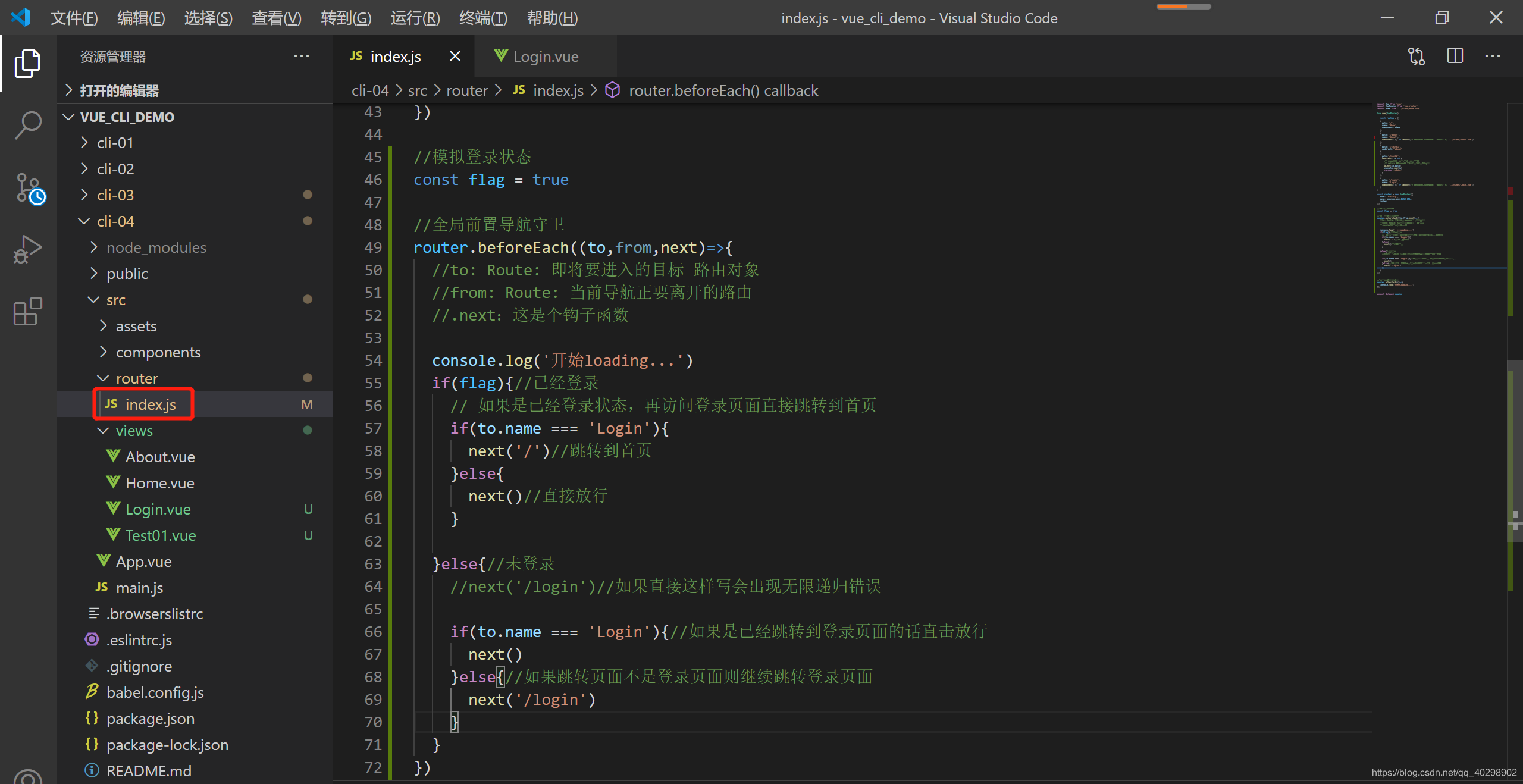The width and height of the screenshot is (1523, 784).
Task: Click the braces icon of package.json
Action: [x=92, y=719]
